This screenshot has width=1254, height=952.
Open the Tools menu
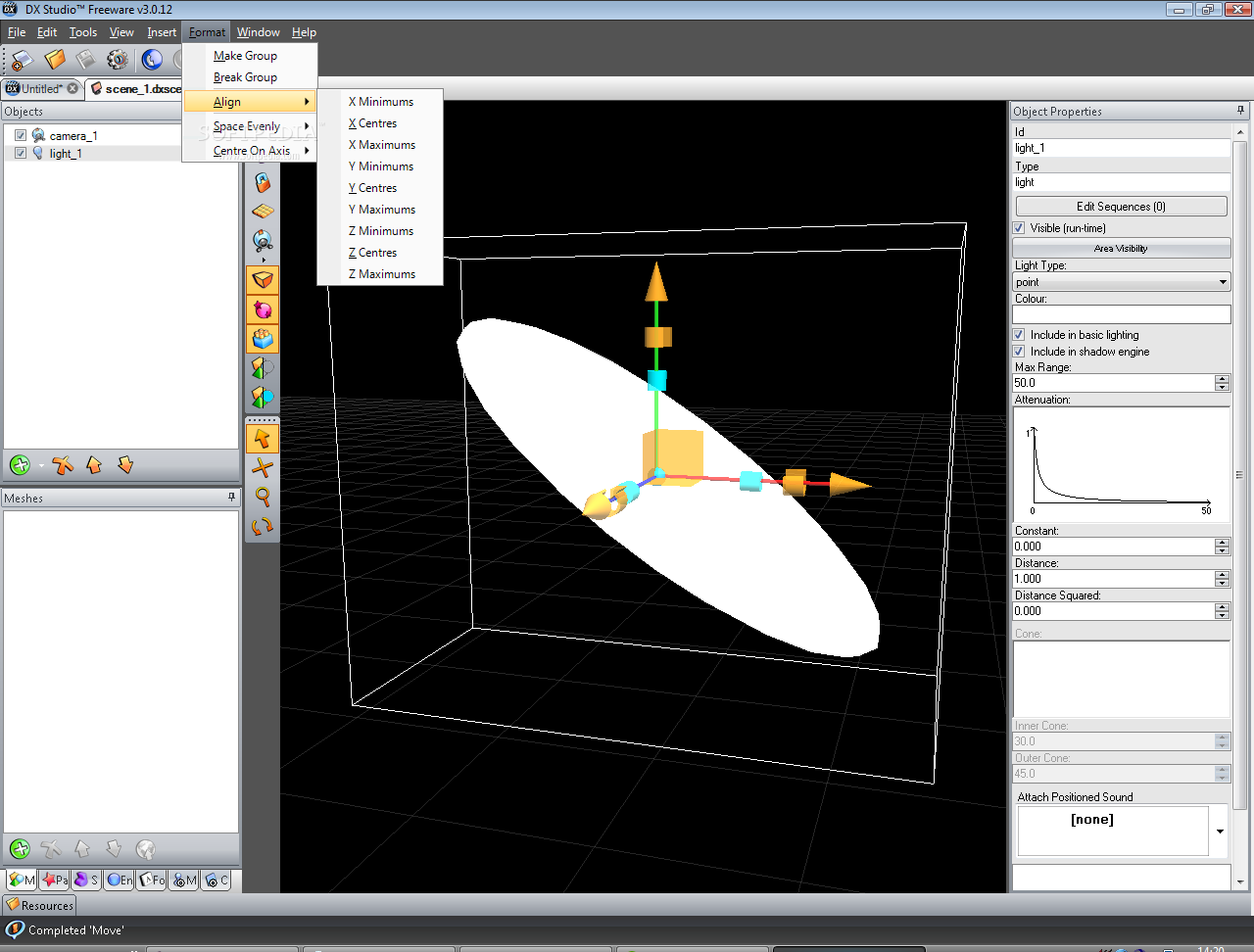pos(82,32)
